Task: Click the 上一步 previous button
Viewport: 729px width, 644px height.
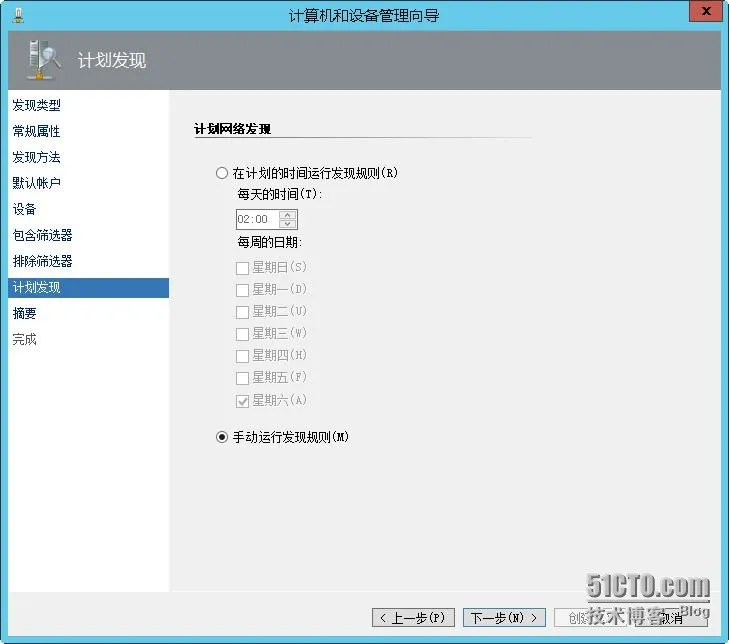Action: pyautogui.click(x=413, y=617)
